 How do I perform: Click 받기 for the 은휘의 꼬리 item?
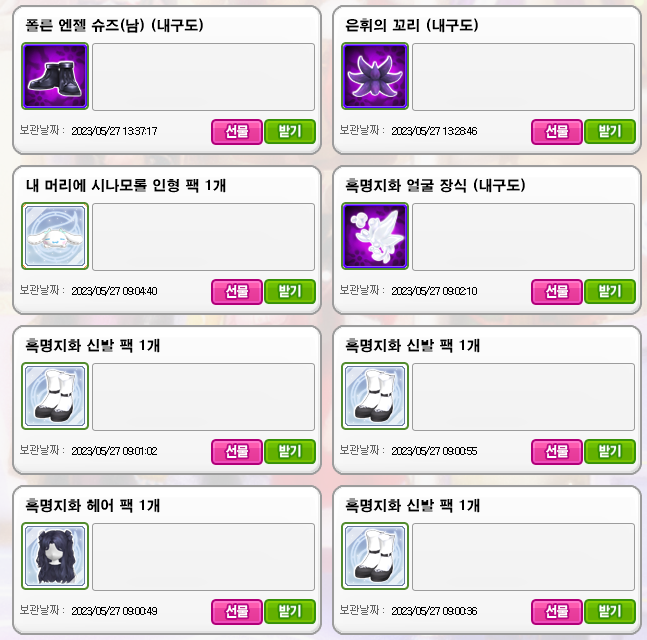pos(610,132)
